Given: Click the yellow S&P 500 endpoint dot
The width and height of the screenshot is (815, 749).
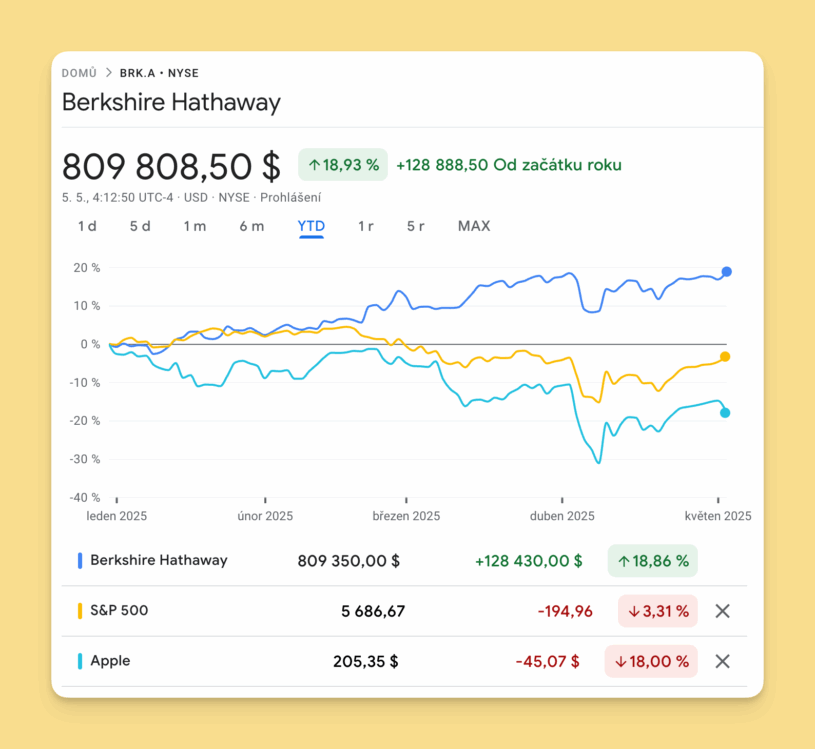Looking at the screenshot, I should click(x=725, y=357).
